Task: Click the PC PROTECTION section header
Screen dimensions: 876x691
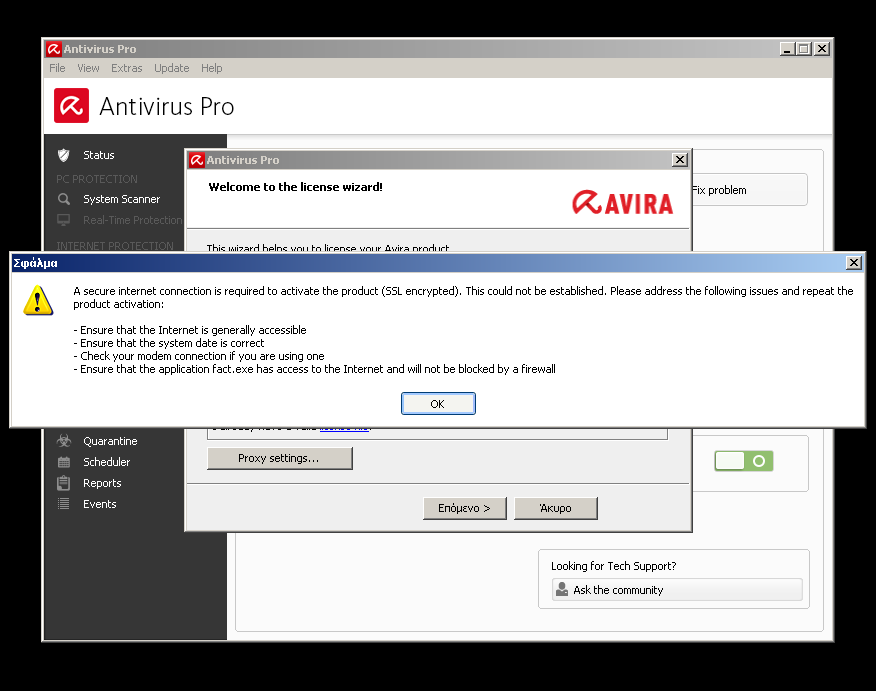Action: (97, 179)
